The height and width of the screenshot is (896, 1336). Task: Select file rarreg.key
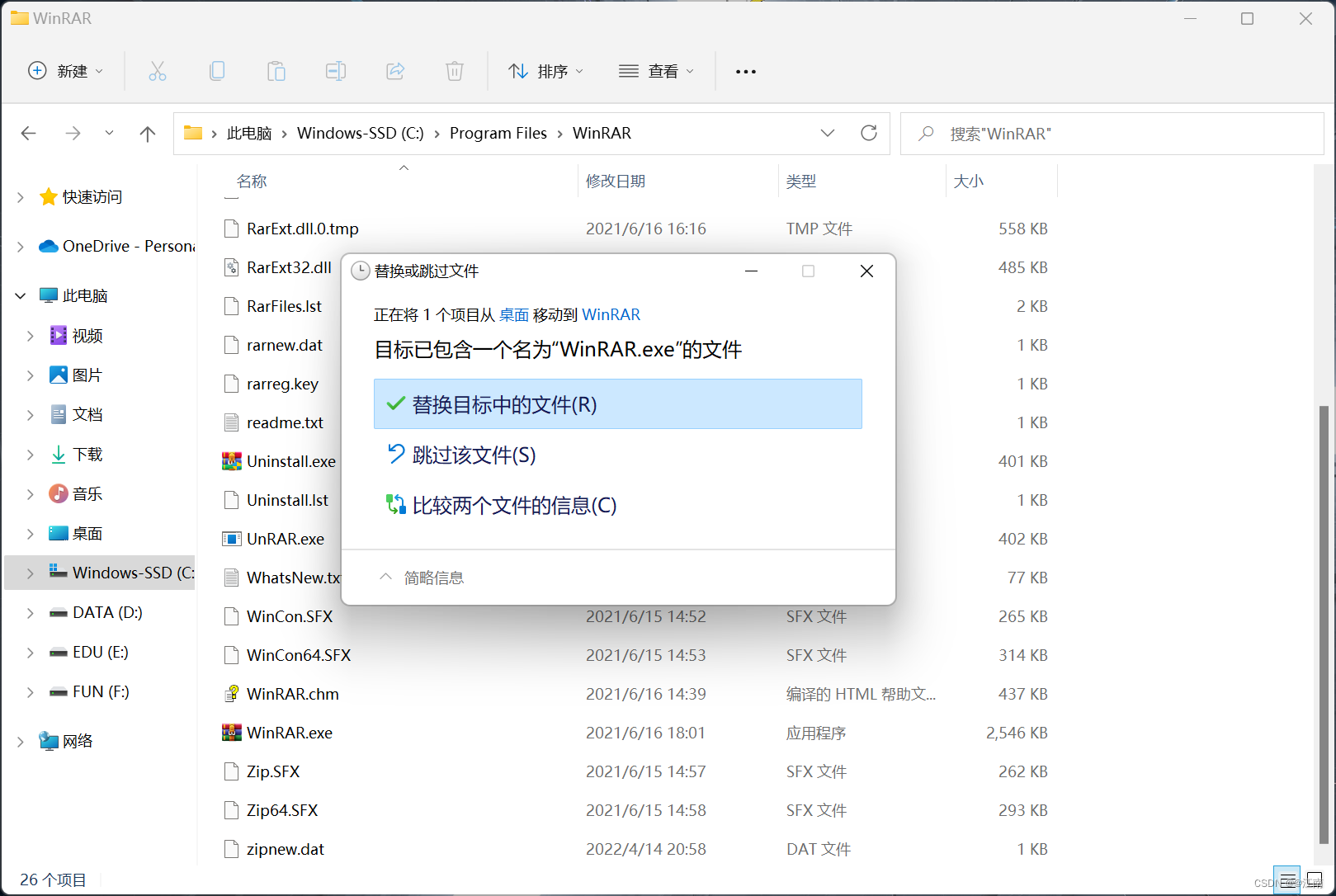[x=282, y=384]
